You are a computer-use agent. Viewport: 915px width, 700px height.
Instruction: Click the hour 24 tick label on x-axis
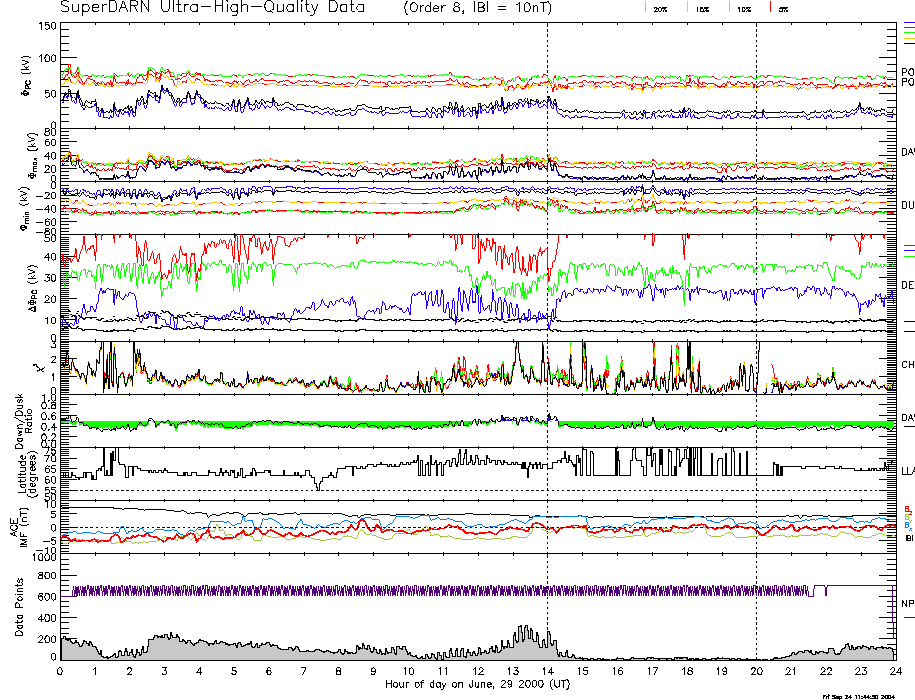tap(893, 670)
